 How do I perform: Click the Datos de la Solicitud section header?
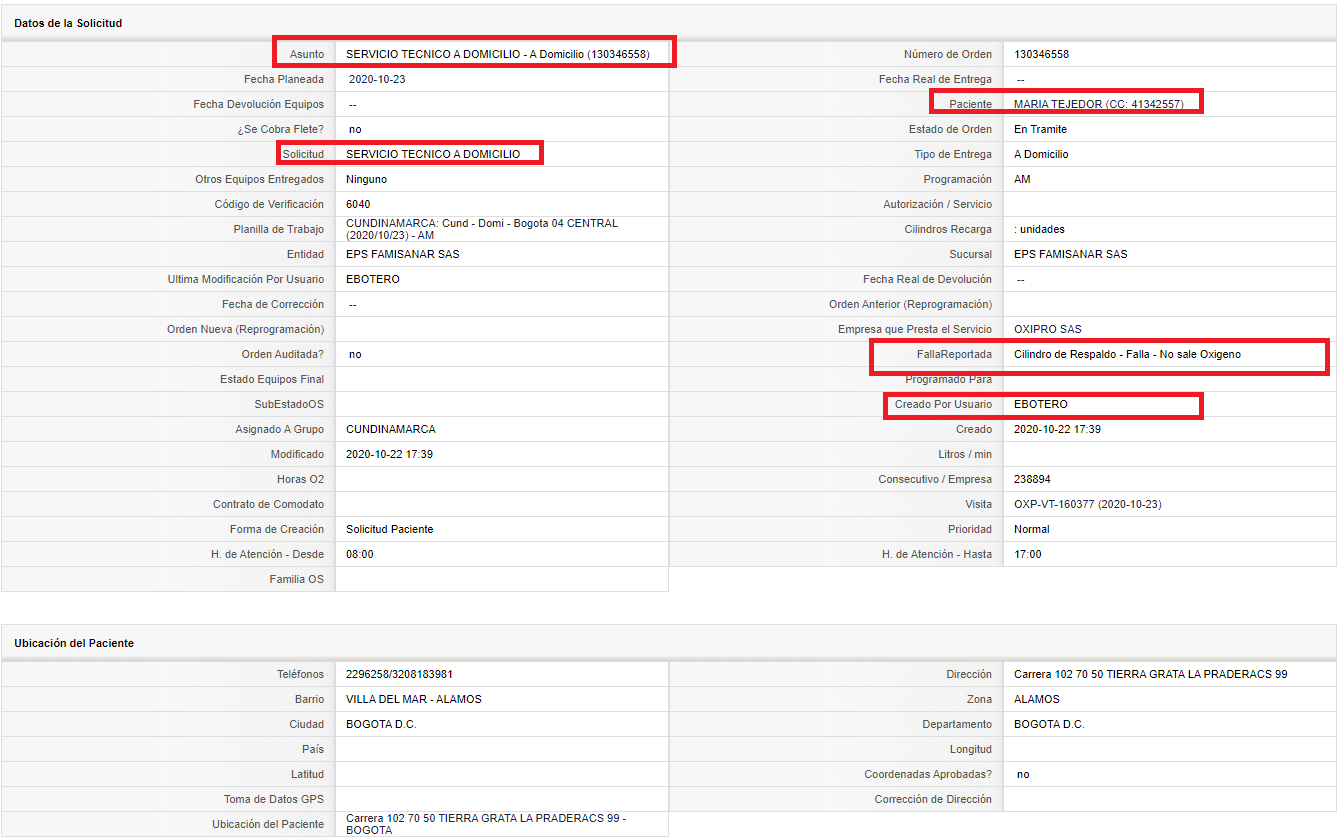tap(68, 23)
